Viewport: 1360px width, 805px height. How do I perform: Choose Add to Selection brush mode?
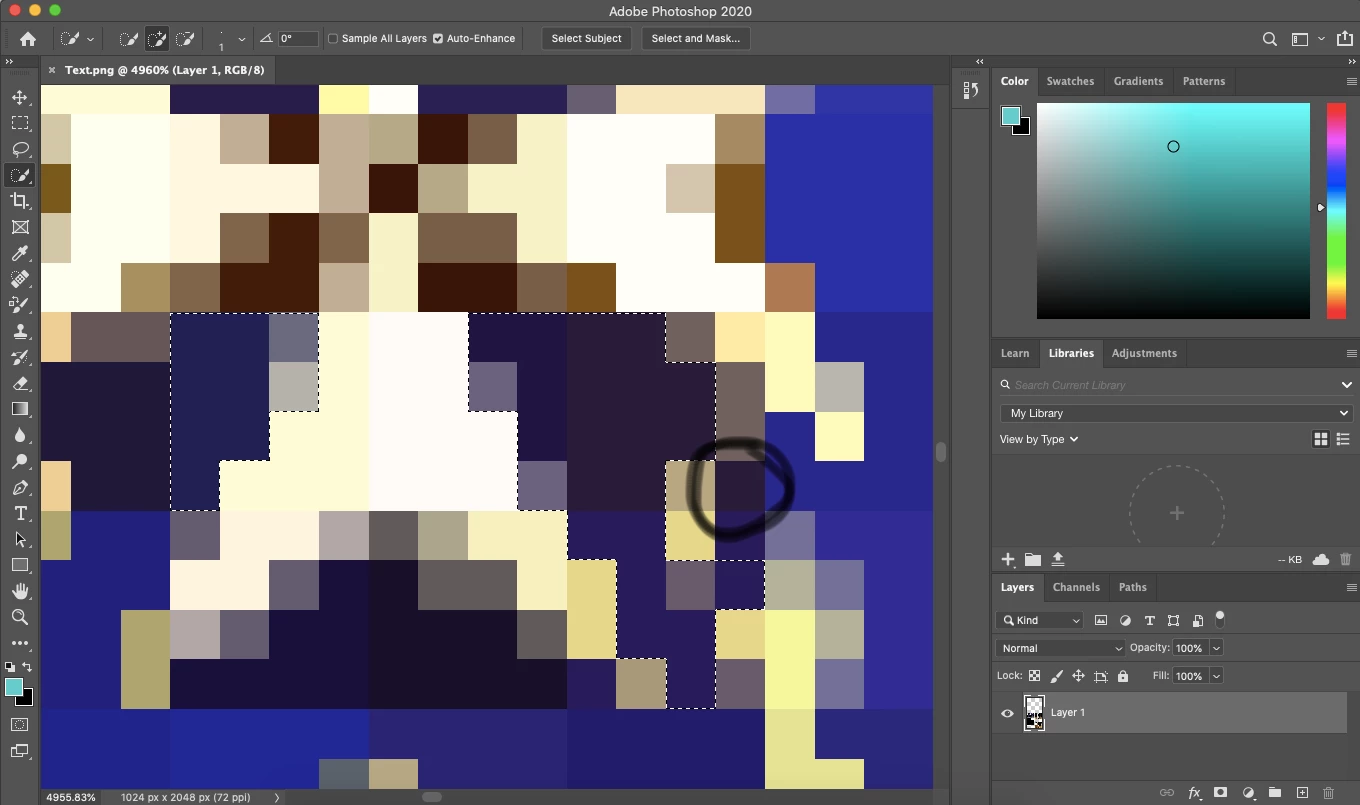click(x=157, y=39)
